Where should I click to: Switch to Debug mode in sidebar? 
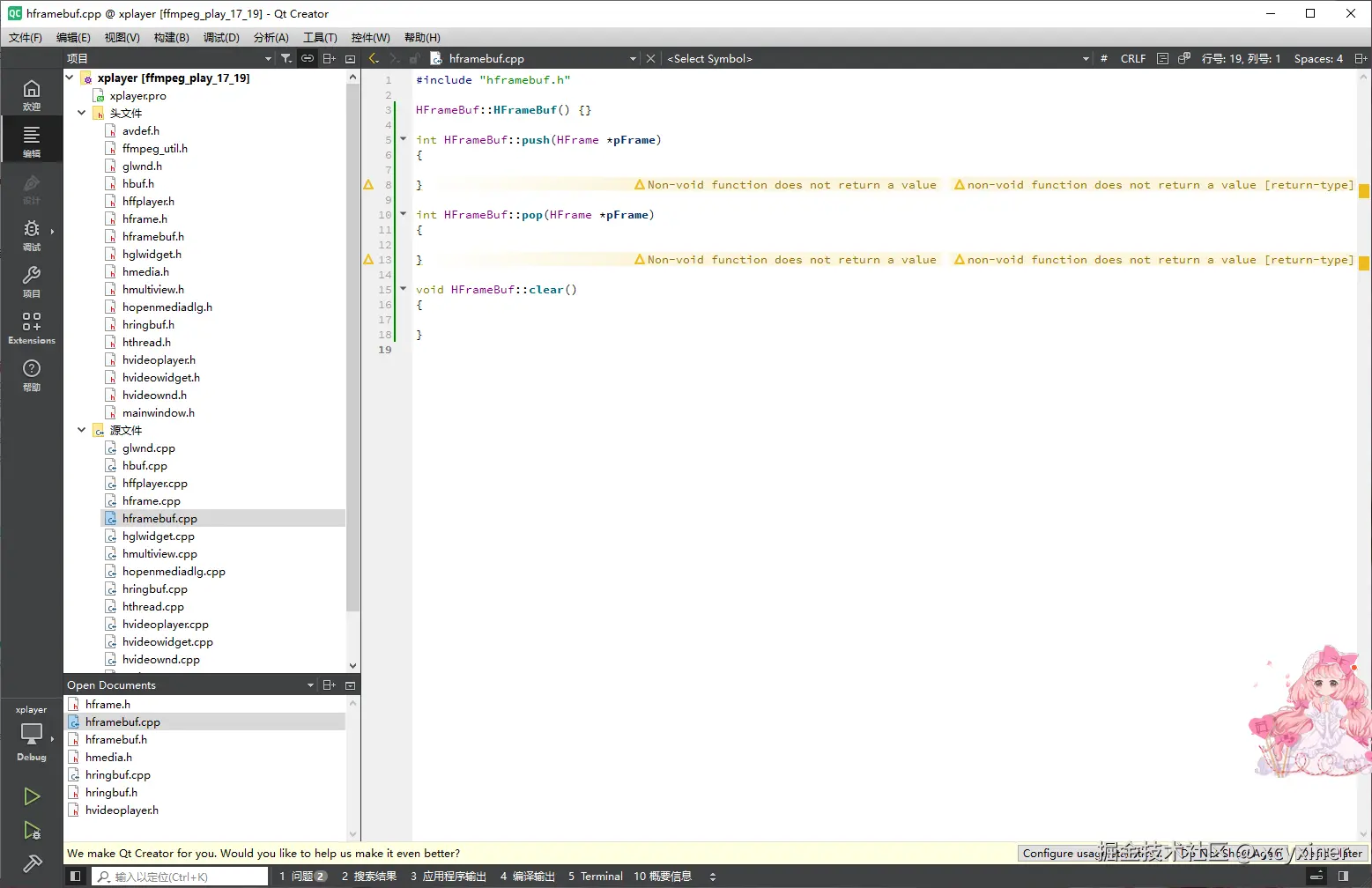(x=32, y=233)
